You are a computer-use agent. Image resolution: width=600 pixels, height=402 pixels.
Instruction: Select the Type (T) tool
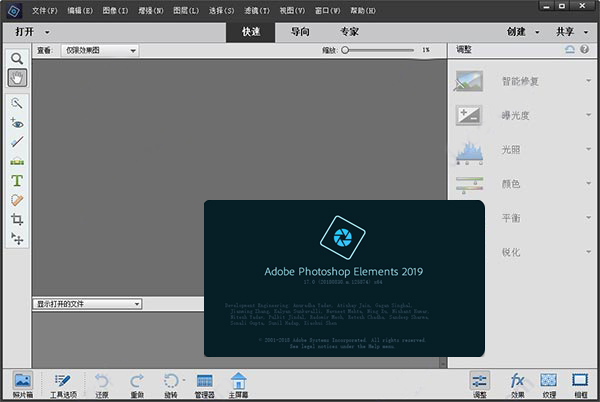coord(17,181)
